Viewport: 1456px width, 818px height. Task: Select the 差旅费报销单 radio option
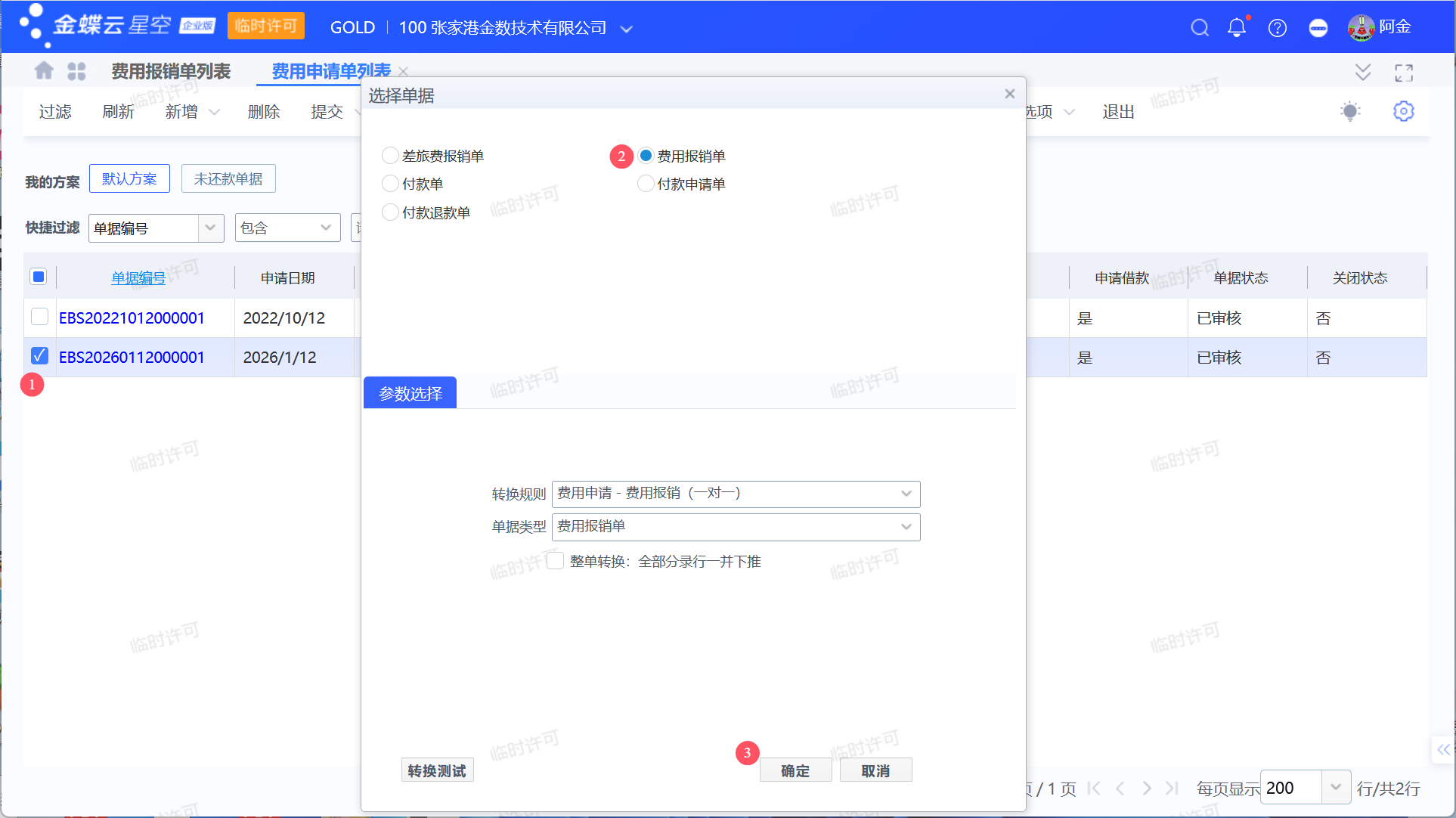coord(390,156)
